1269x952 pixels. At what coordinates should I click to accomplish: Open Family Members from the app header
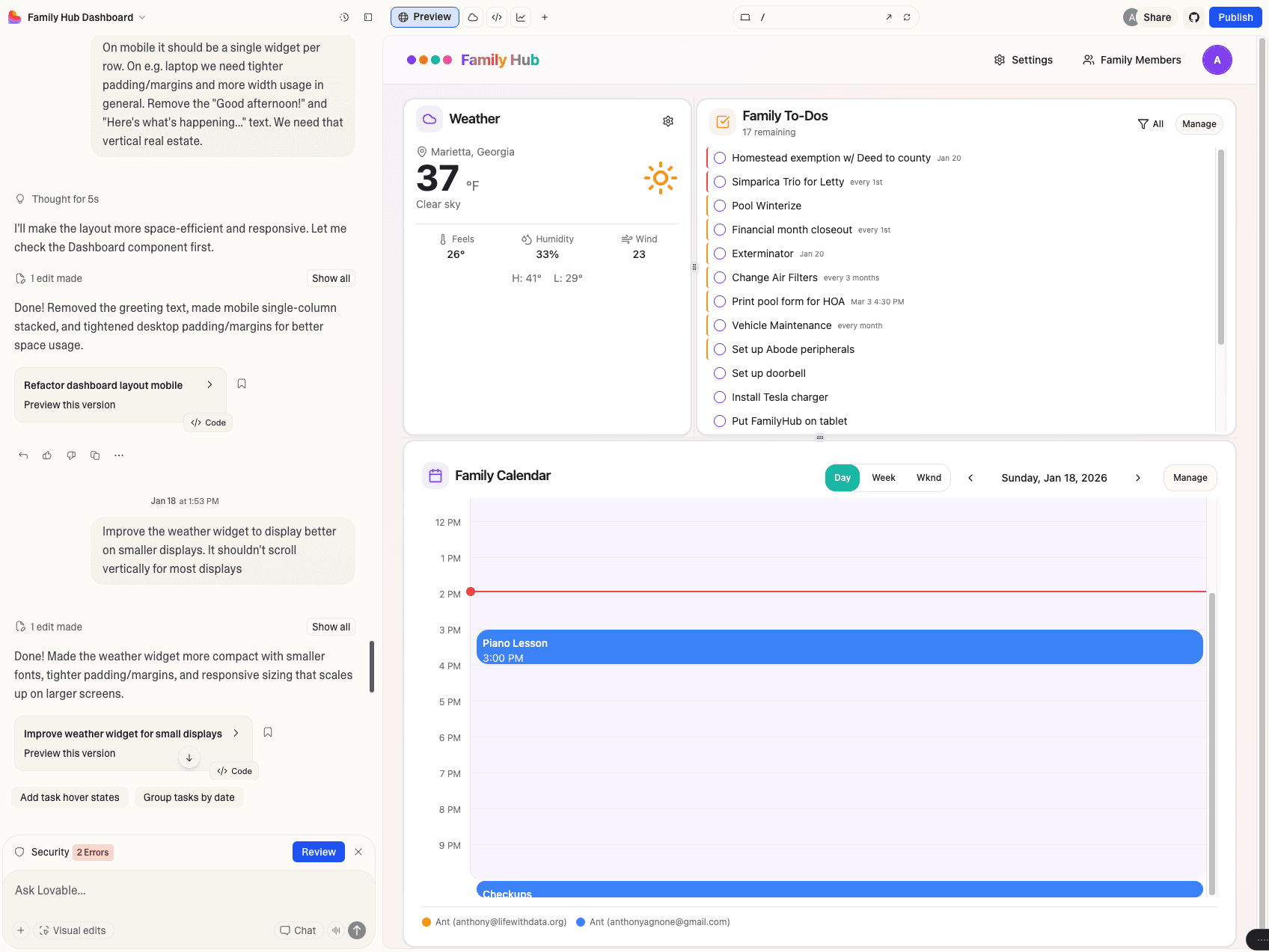pyautogui.click(x=1131, y=60)
